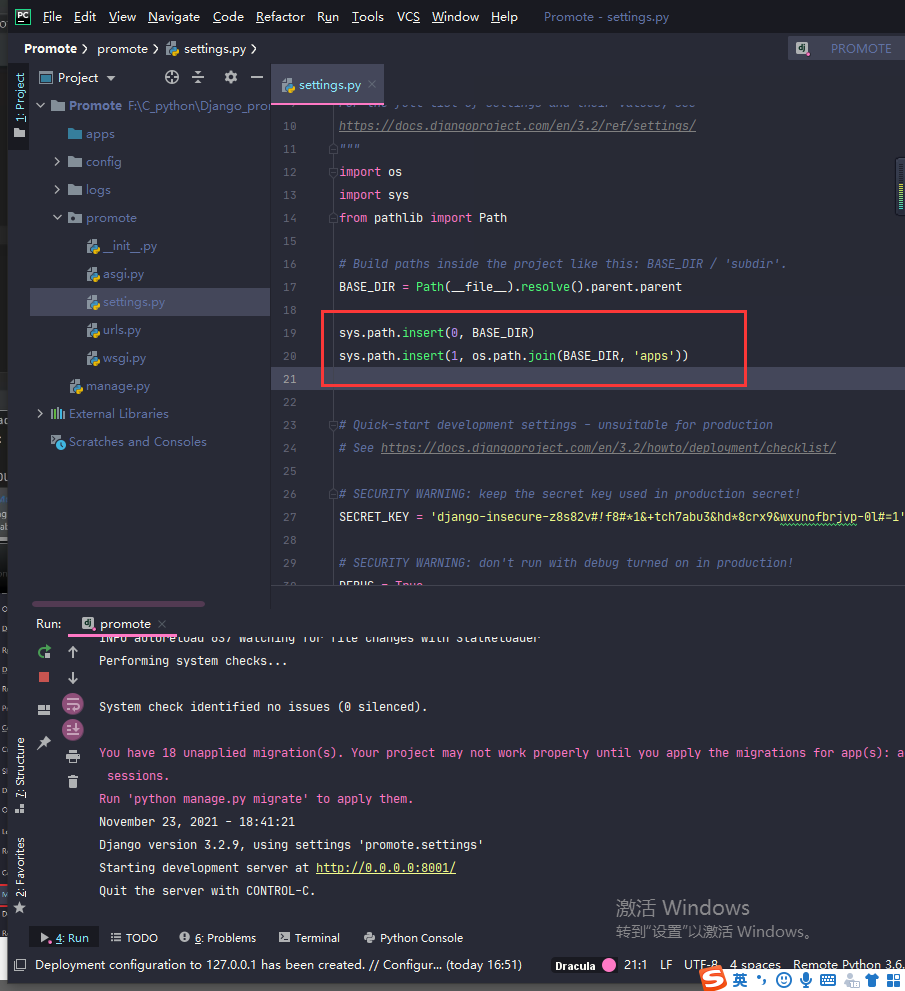Close the settings.py editor tab
Viewport: 905px width, 991px height.
(372, 84)
